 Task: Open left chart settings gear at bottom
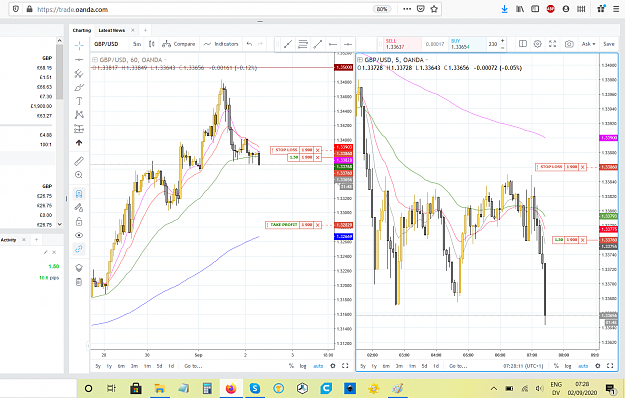[333, 366]
